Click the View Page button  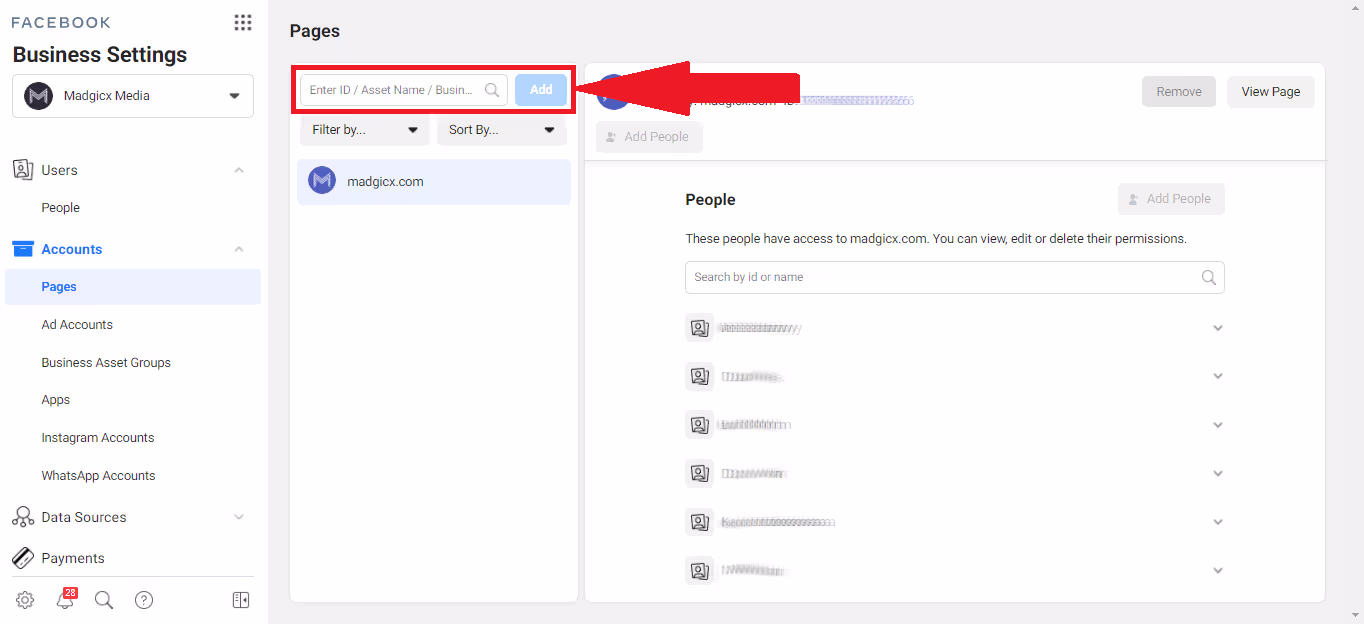tap(1271, 91)
